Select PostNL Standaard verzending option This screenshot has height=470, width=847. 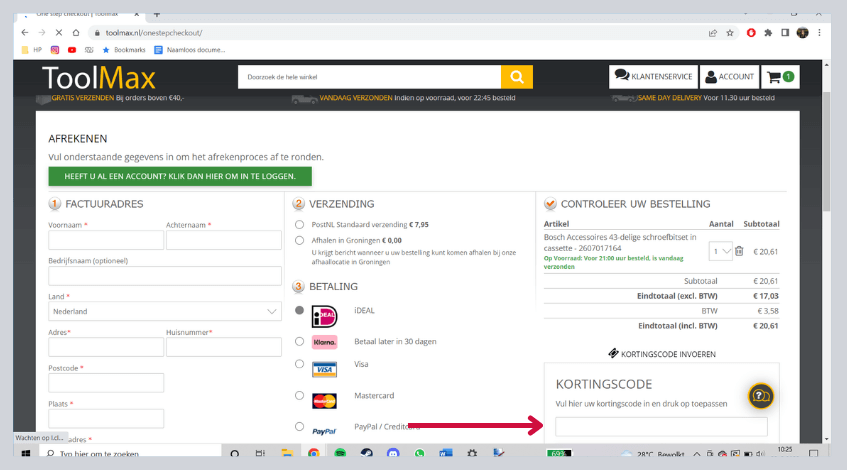click(300, 224)
